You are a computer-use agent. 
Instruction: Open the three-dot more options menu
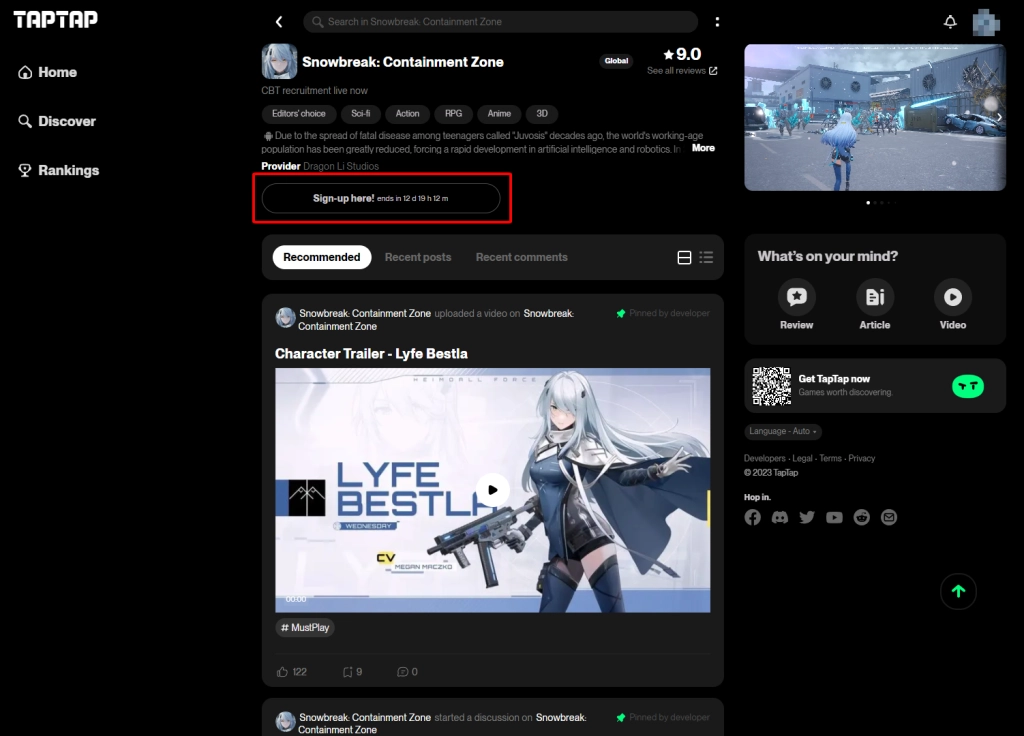pyautogui.click(x=717, y=22)
